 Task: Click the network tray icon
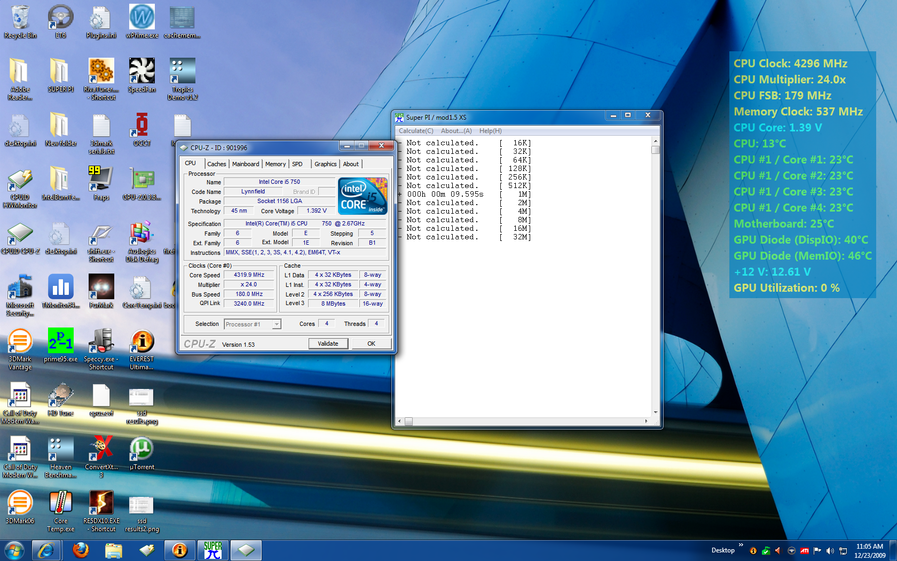pyautogui.click(x=843, y=551)
